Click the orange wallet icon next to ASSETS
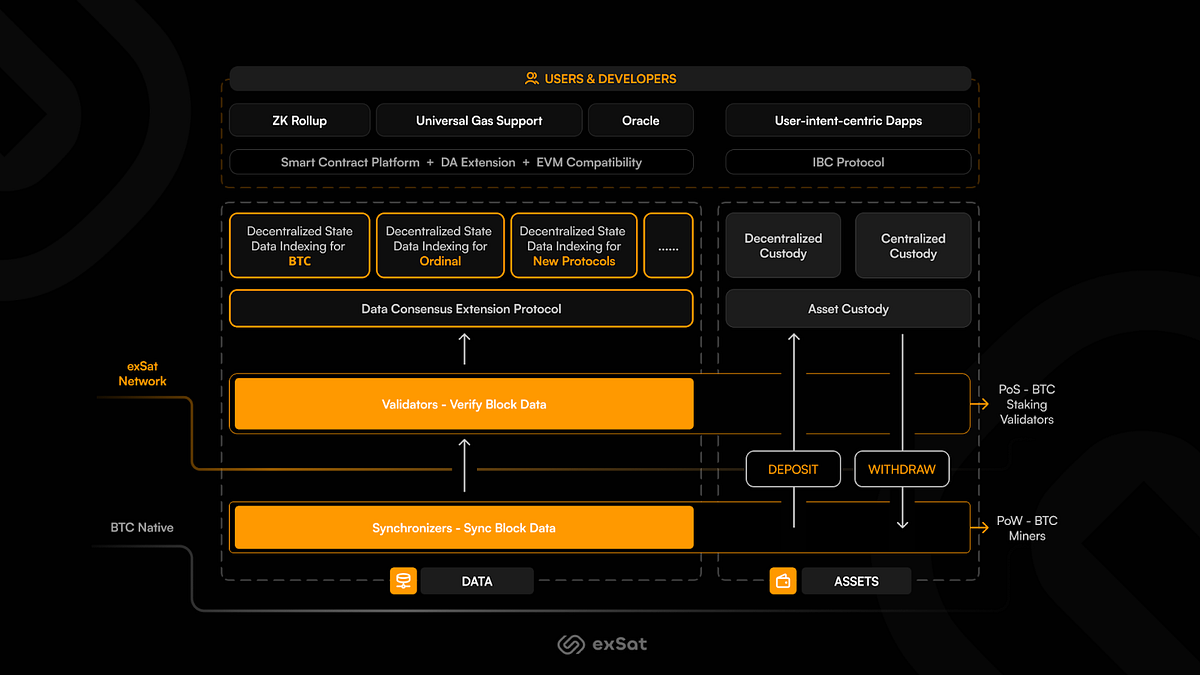Image resolution: width=1200 pixels, height=675 pixels. (x=783, y=580)
